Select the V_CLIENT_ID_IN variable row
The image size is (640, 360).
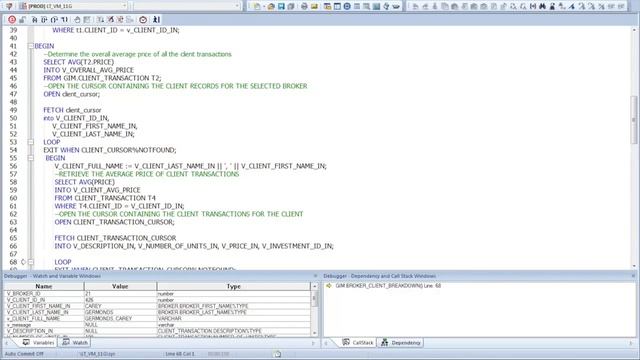pos(157,300)
